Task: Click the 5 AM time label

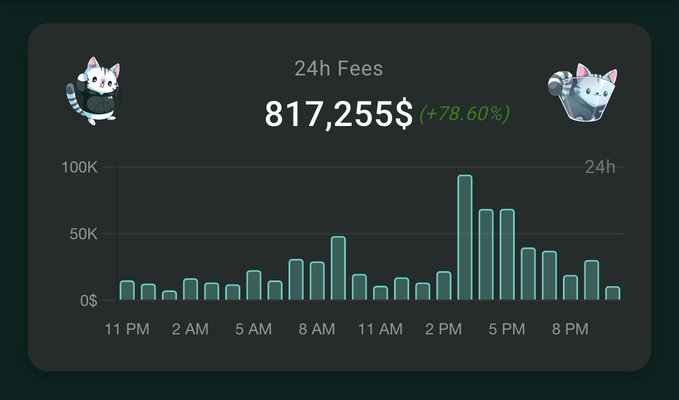Action: point(253,329)
